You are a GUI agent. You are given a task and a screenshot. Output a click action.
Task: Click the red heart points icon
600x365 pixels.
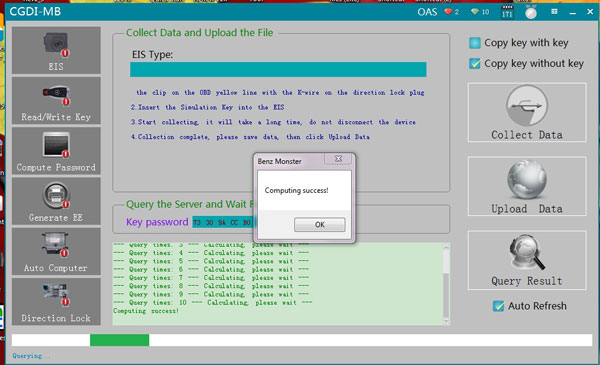[448, 12]
